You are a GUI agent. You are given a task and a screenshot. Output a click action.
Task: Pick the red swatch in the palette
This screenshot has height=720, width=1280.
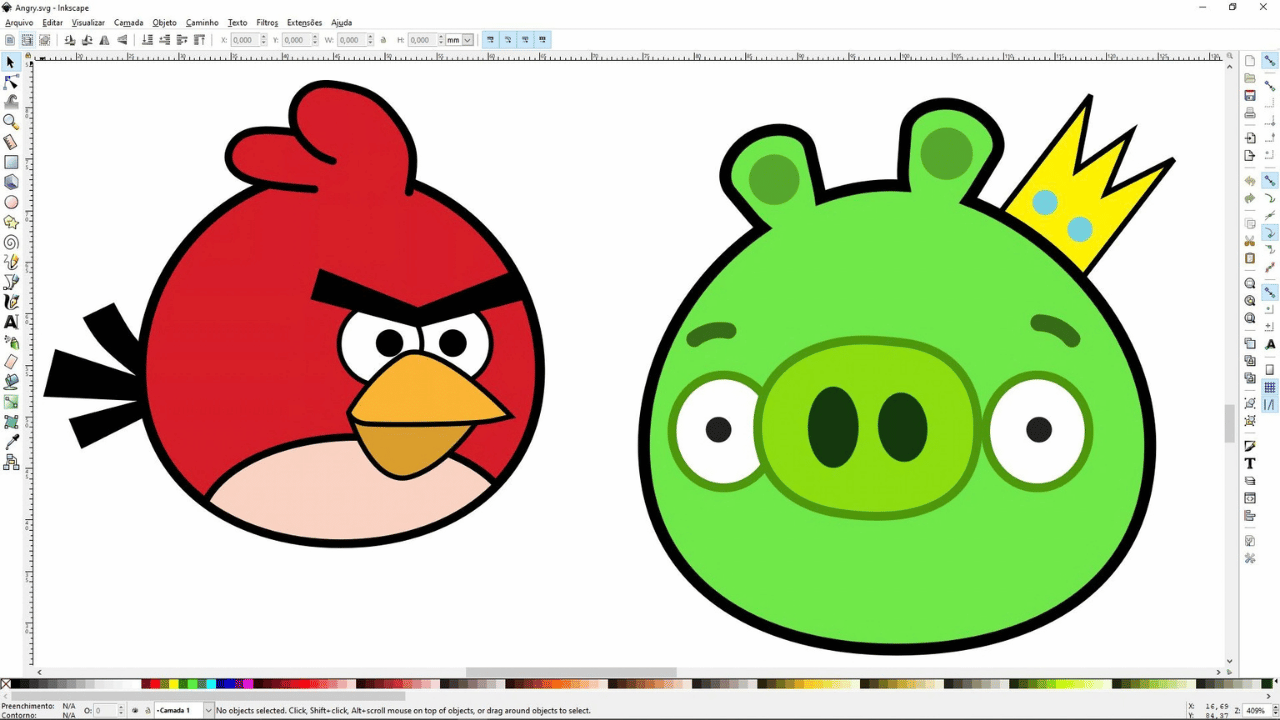pos(155,684)
